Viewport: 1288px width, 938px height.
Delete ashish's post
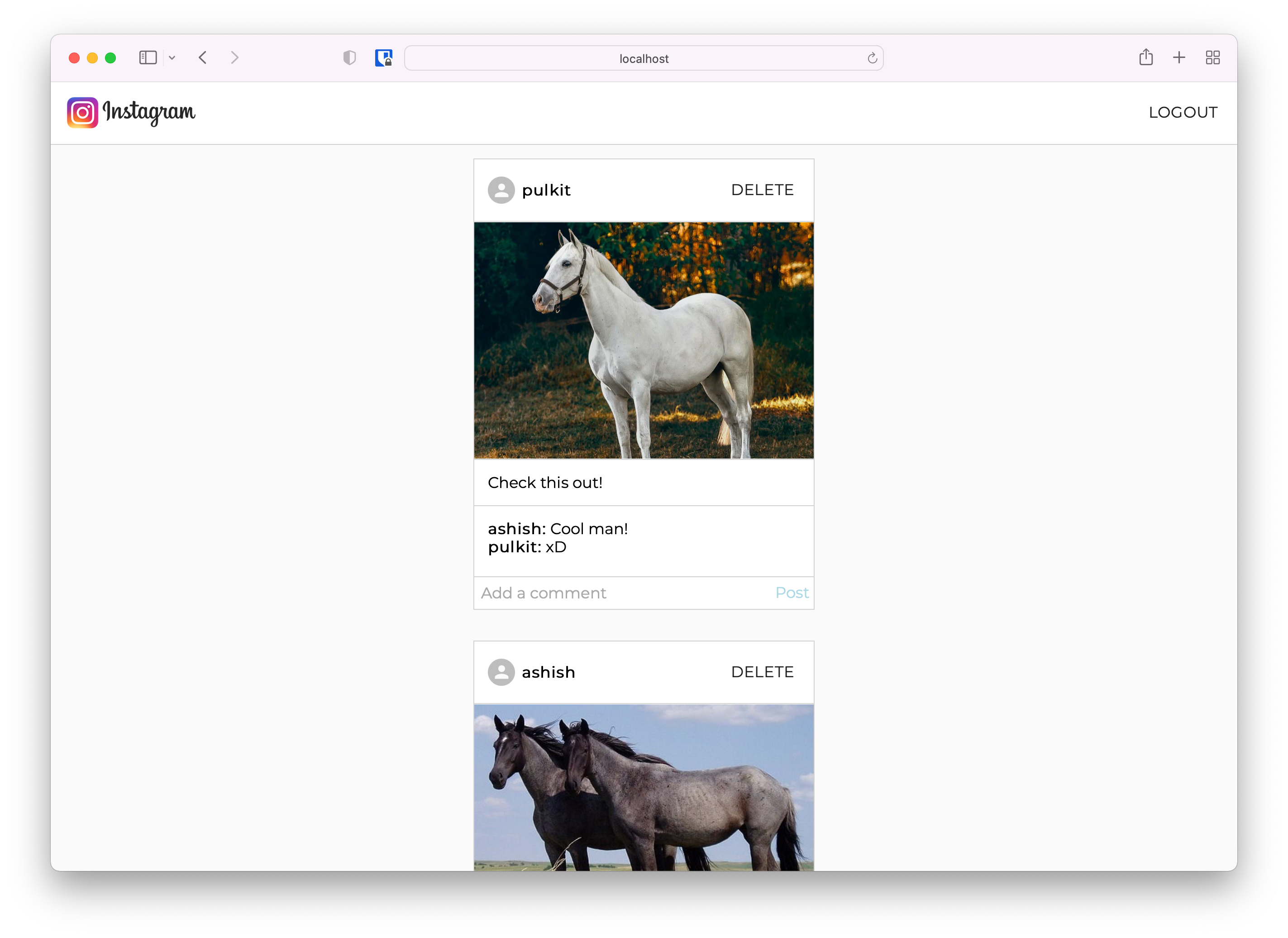pos(762,672)
